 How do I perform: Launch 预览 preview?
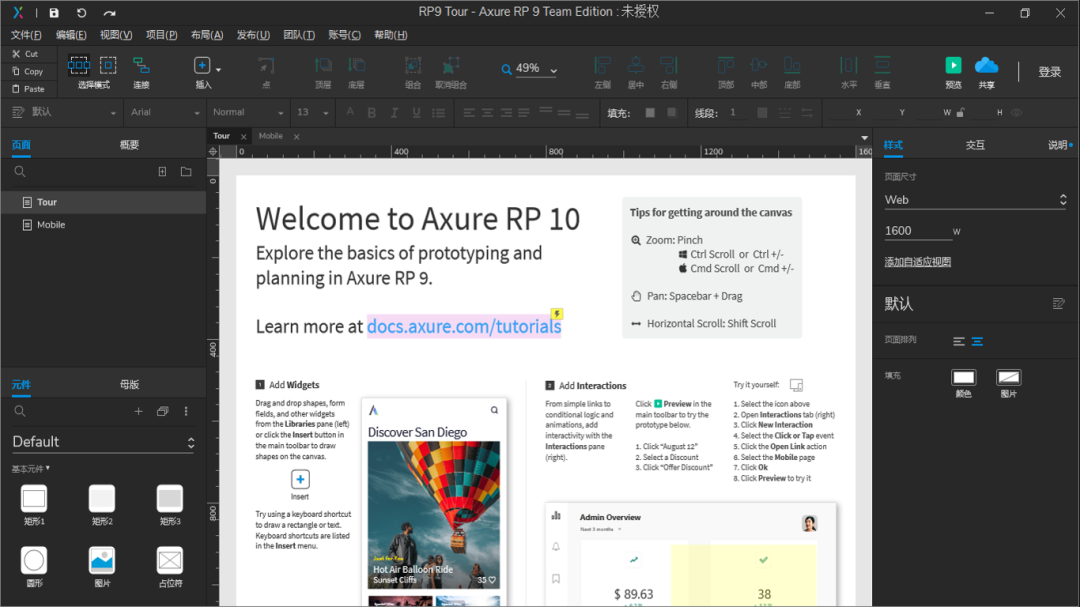point(953,65)
